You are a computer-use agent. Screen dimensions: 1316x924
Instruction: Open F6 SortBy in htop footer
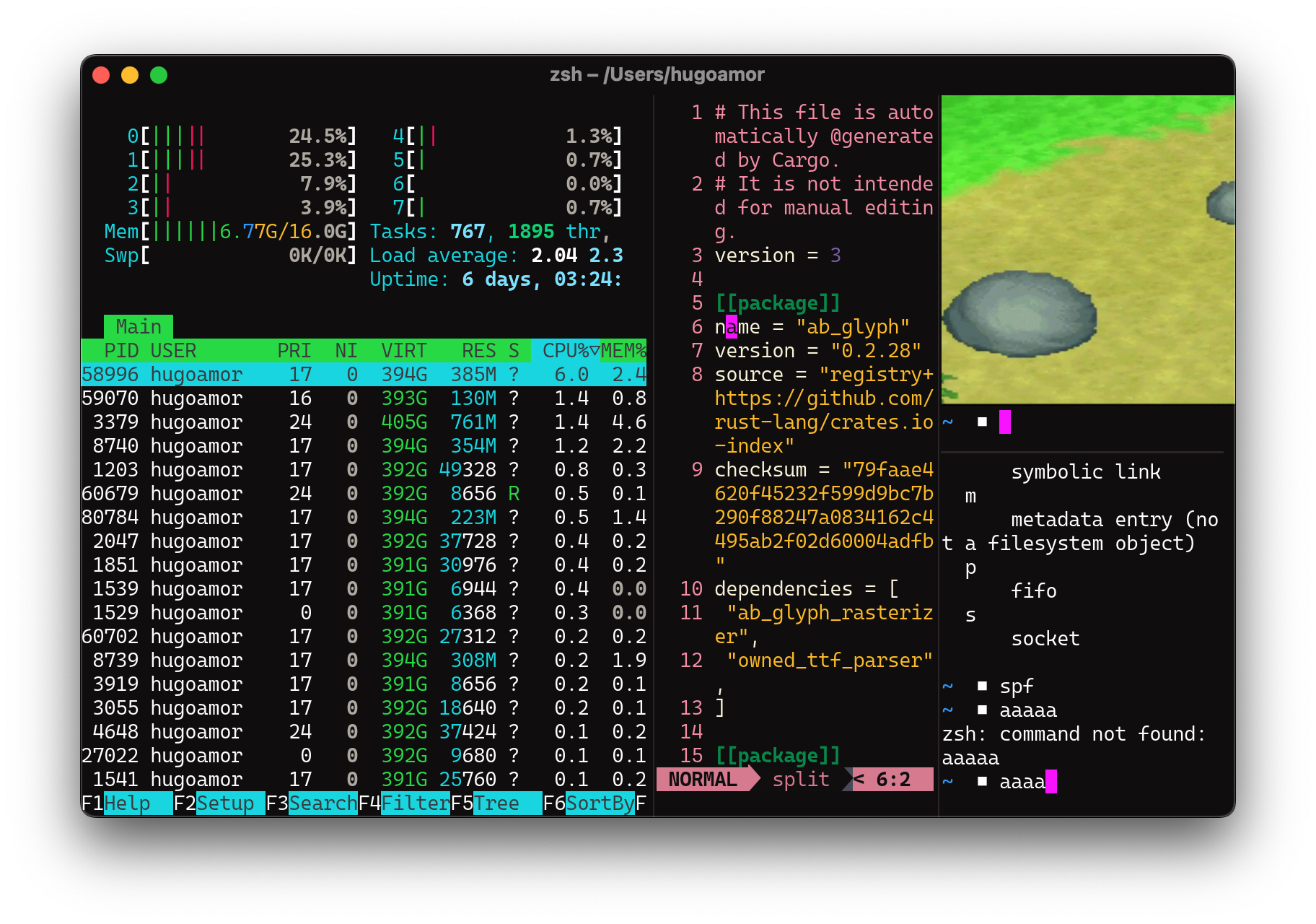coord(589,803)
